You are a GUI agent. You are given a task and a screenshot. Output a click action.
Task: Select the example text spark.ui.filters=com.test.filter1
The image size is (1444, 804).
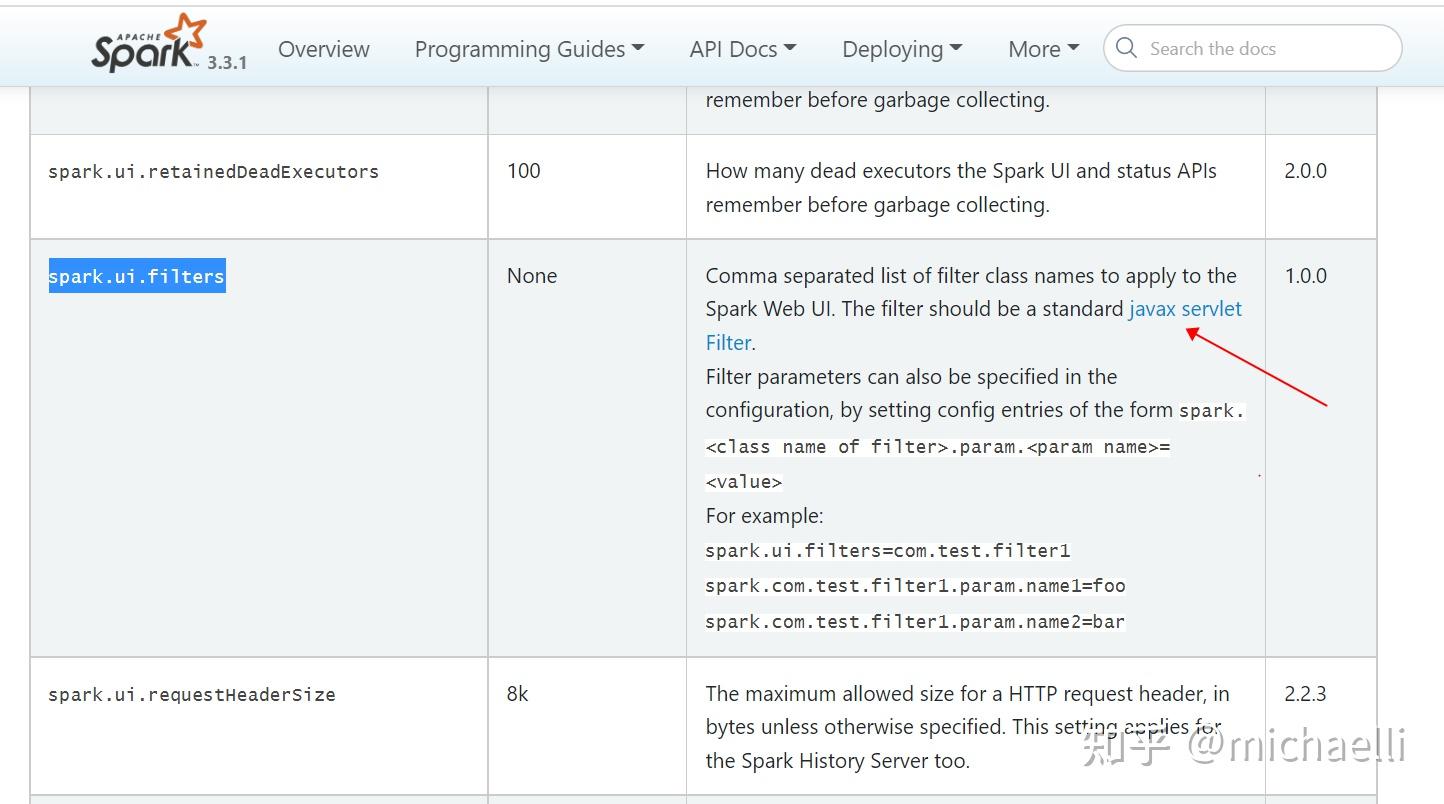[888, 550]
